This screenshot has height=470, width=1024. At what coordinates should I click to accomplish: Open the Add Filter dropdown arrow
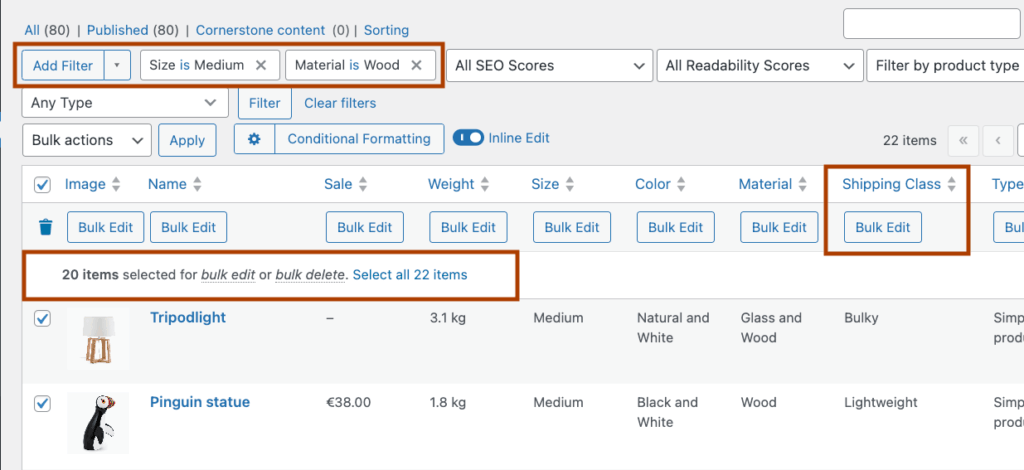pos(118,65)
